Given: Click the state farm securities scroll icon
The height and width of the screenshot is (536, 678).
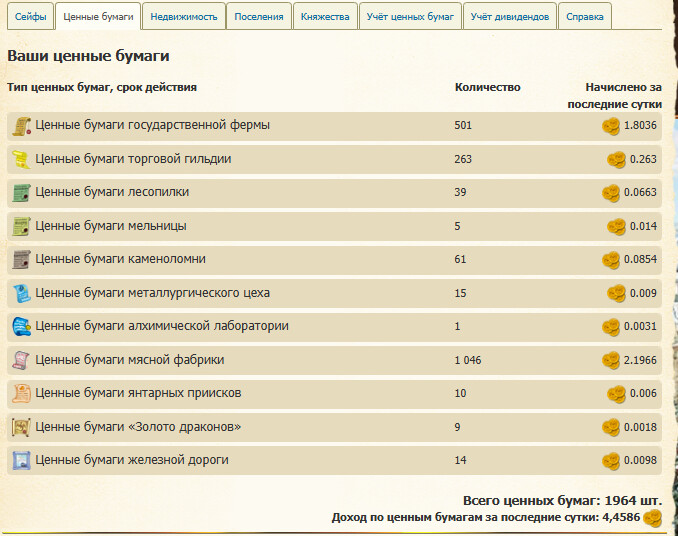Looking at the screenshot, I should pyautogui.click(x=21, y=126).
